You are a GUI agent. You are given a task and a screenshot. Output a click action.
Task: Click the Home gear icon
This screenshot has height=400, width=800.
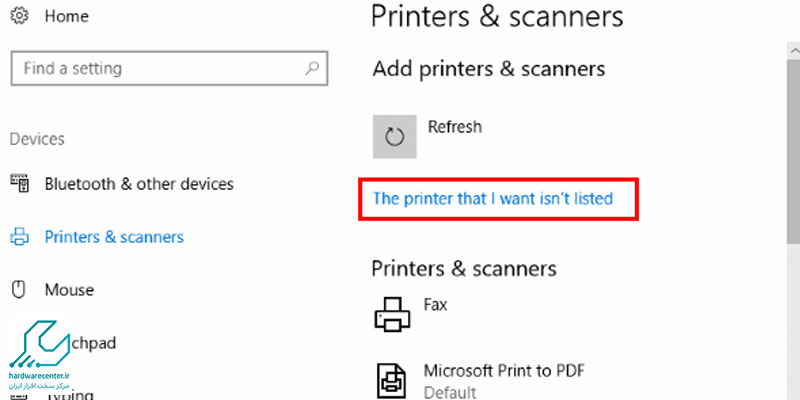click(x=19, y=16)
